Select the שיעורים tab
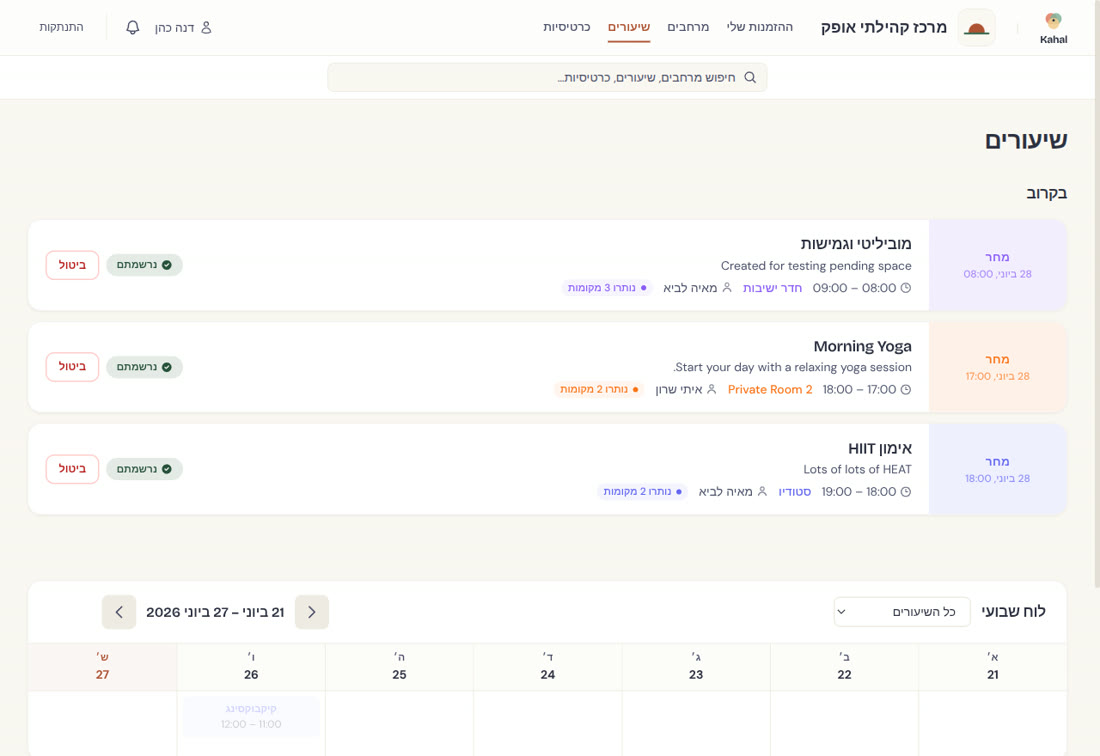 (x=629, y=27)
